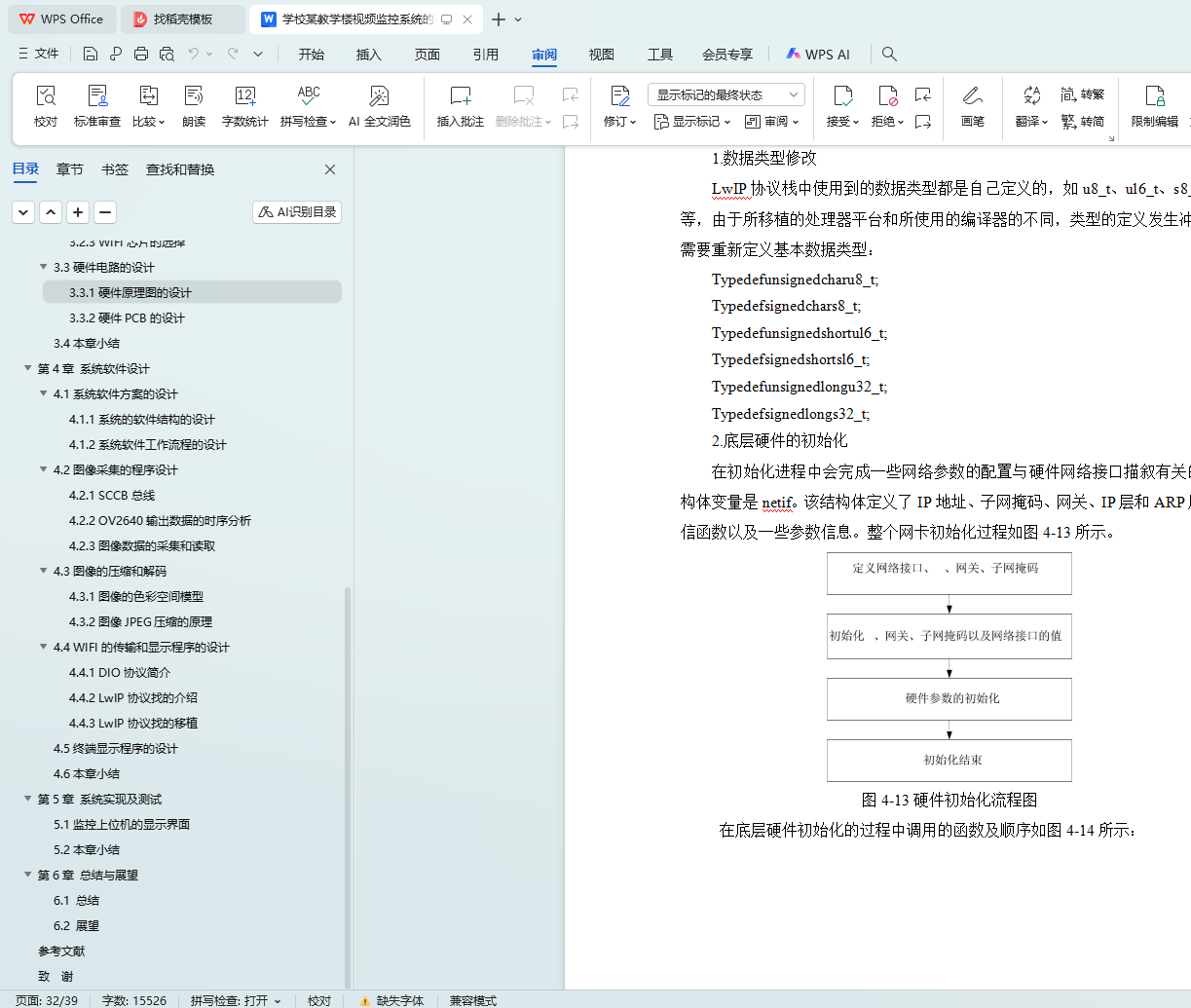Click the plus promote-level button in outline
1191x1008 pixels.
78,211
